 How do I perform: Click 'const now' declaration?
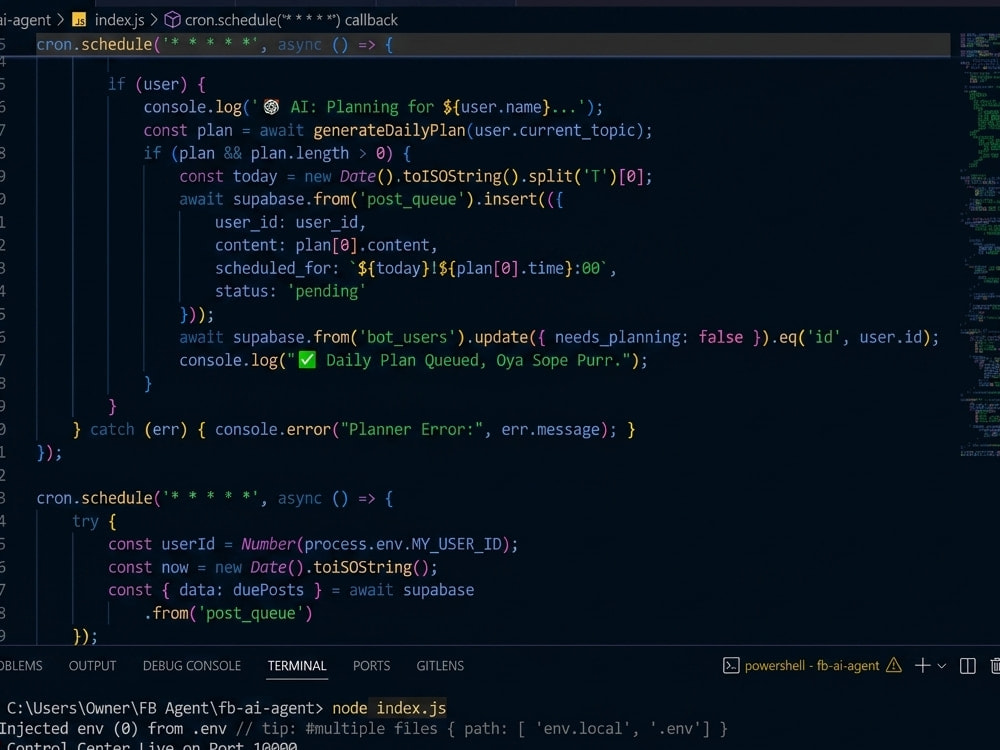point(148,567)
